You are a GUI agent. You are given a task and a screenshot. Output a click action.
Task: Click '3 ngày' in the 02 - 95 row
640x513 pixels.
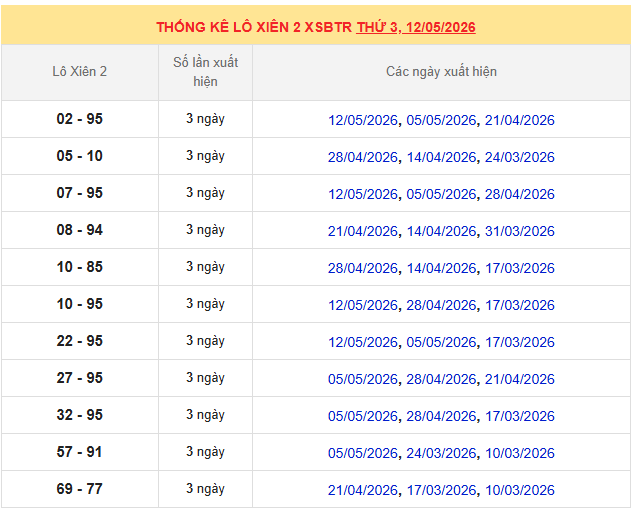(x=205, y=119)
